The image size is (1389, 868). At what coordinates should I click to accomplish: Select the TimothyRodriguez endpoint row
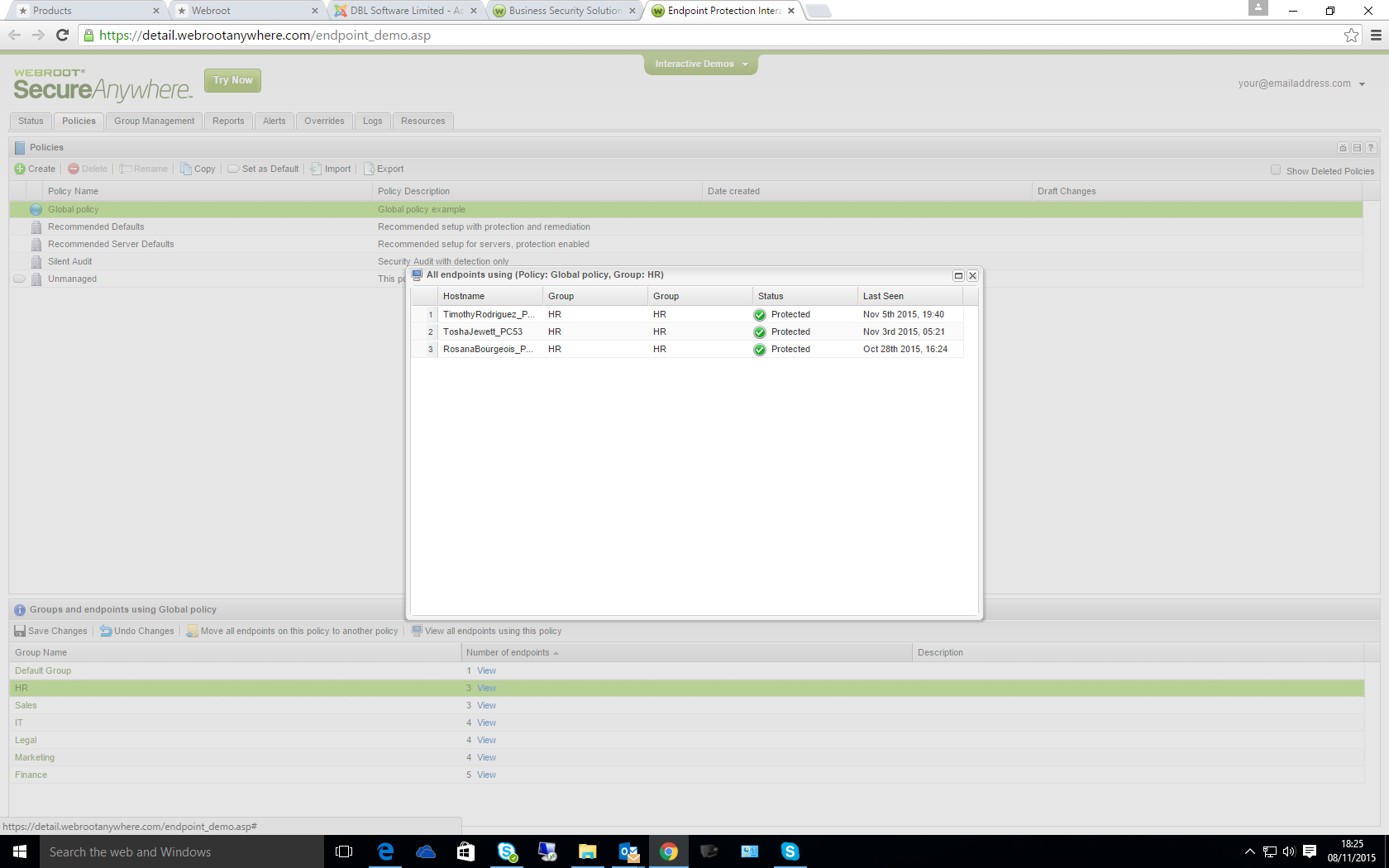[x=688, y=315]
